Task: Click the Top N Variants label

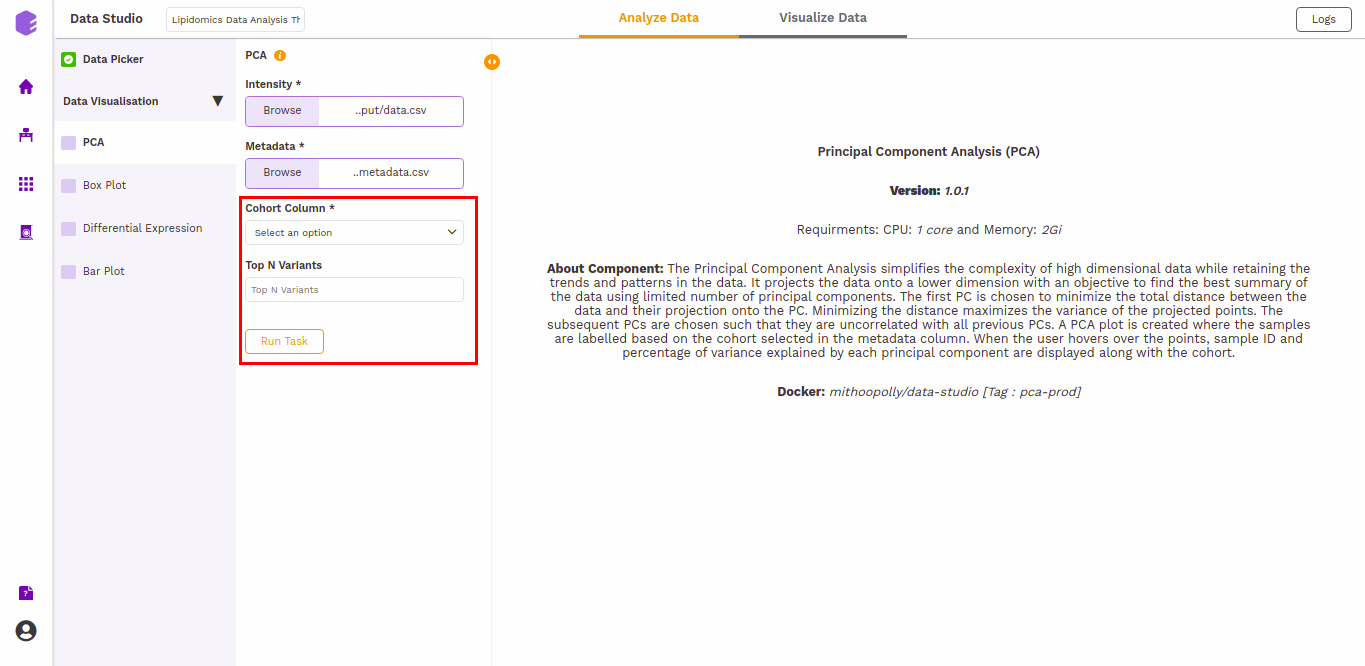Action: (x=284, y=265)
